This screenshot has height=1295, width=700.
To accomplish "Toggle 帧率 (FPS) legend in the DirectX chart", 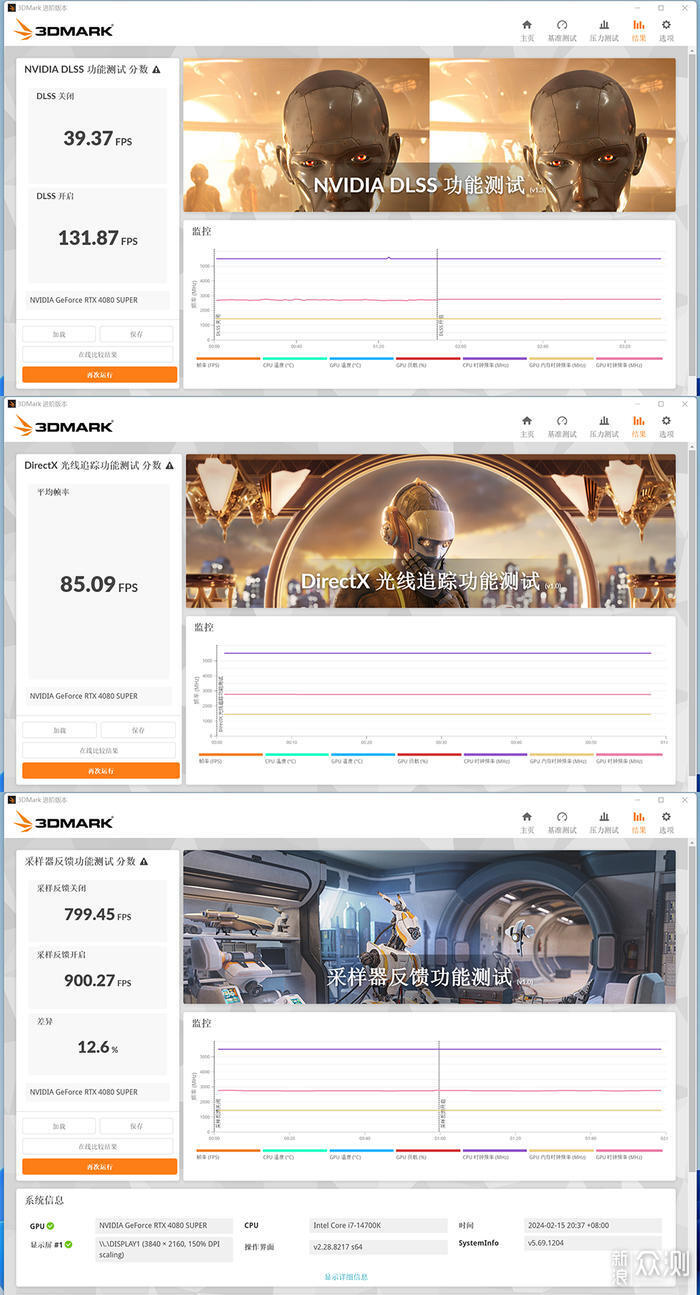I will [230, 758].
